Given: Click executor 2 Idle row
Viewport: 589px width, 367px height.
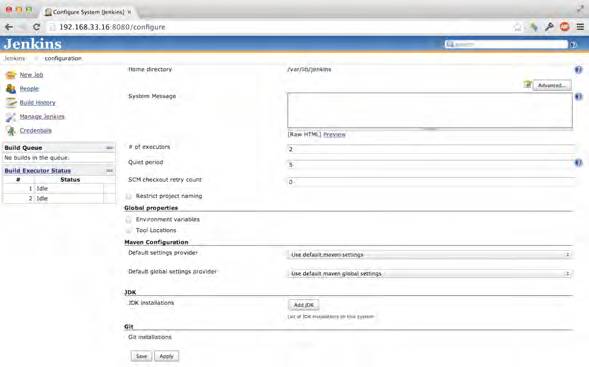Looking at the screenshot, I should click(59, 198).
